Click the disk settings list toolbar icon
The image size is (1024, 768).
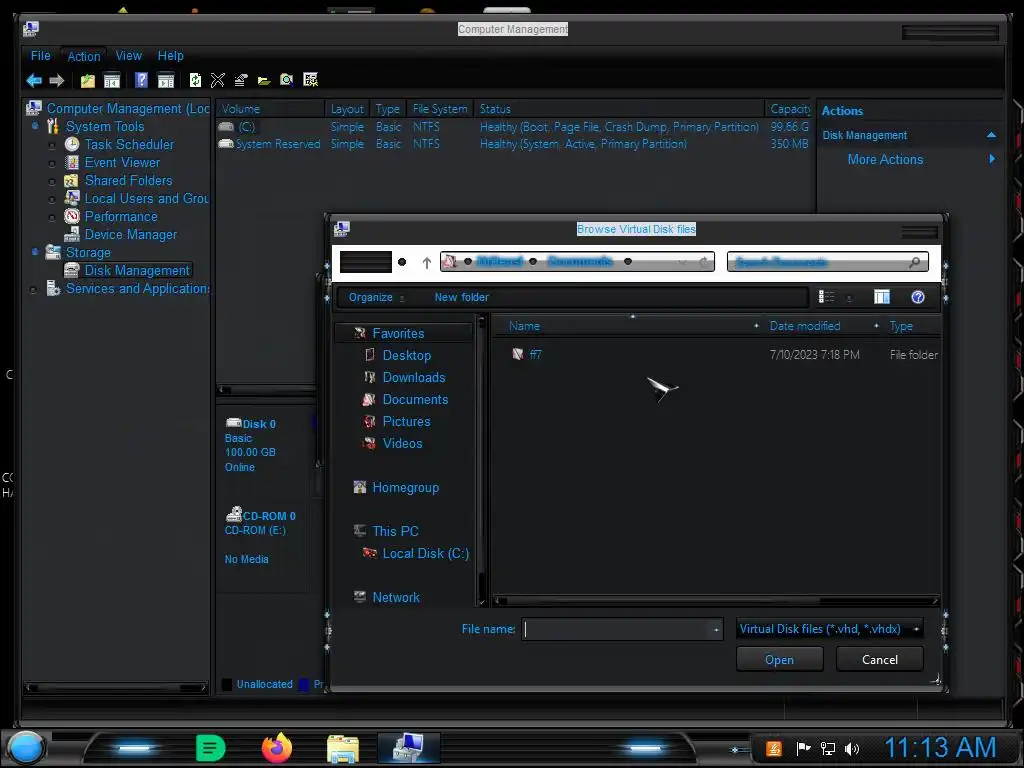pyautogui.click(x=311, y=80)
